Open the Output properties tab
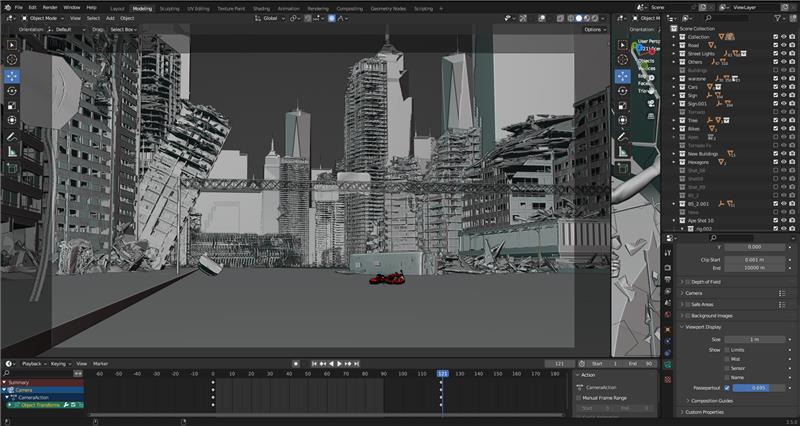 668,279
